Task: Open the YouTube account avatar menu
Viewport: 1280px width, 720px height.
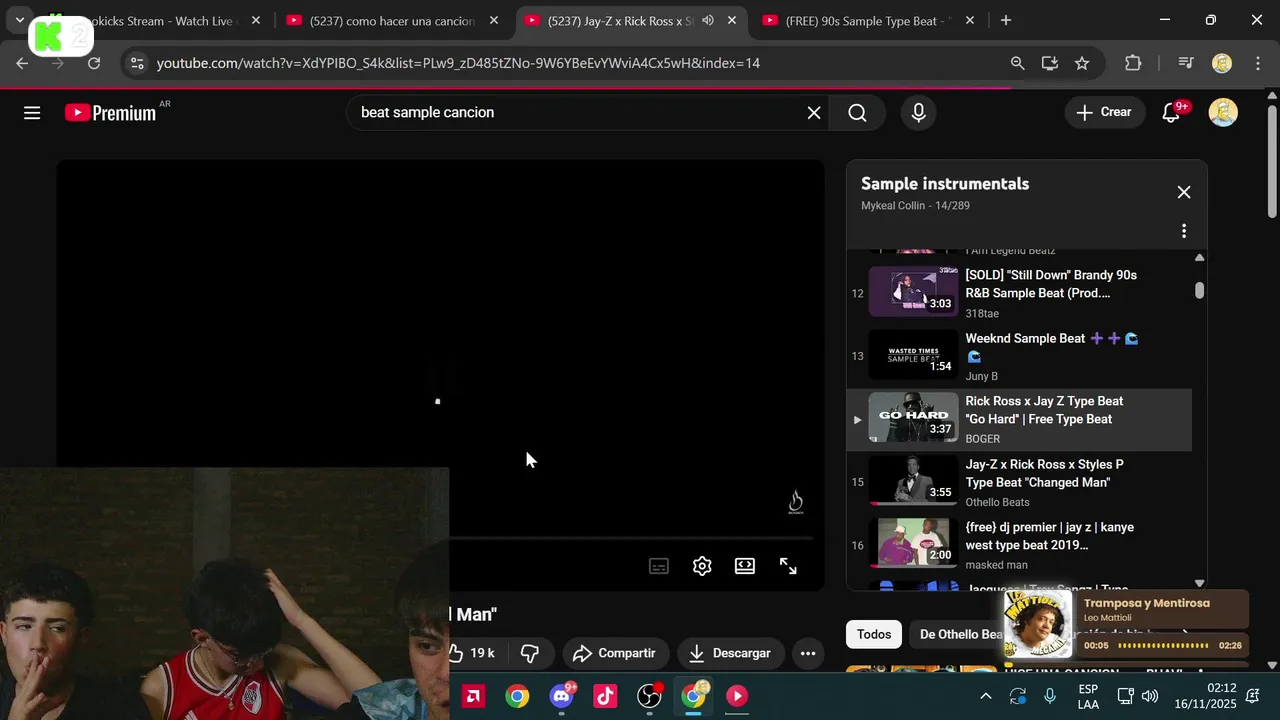Action: point(1223,112)
